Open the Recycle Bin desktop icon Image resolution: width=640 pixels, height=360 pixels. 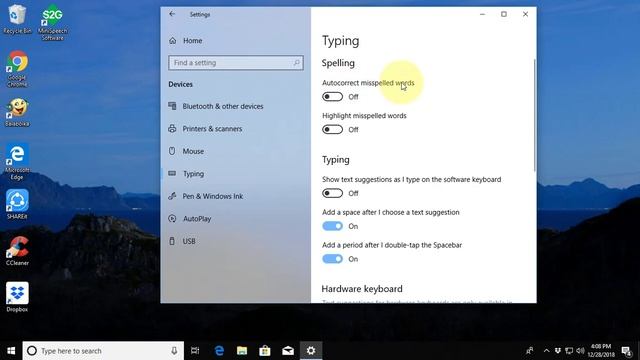(17, 19)
